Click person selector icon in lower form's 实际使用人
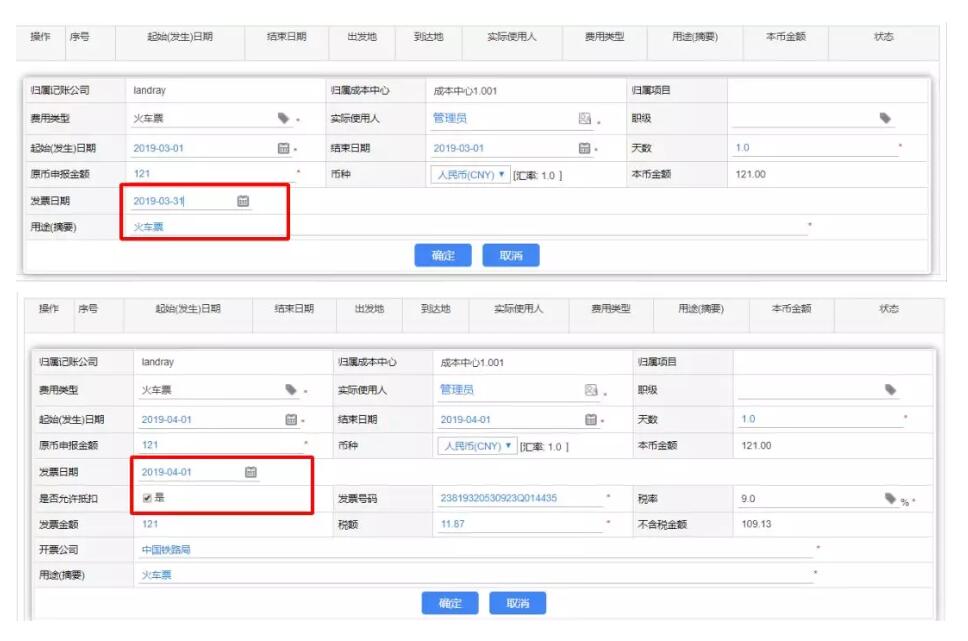 tap(592, 391)
